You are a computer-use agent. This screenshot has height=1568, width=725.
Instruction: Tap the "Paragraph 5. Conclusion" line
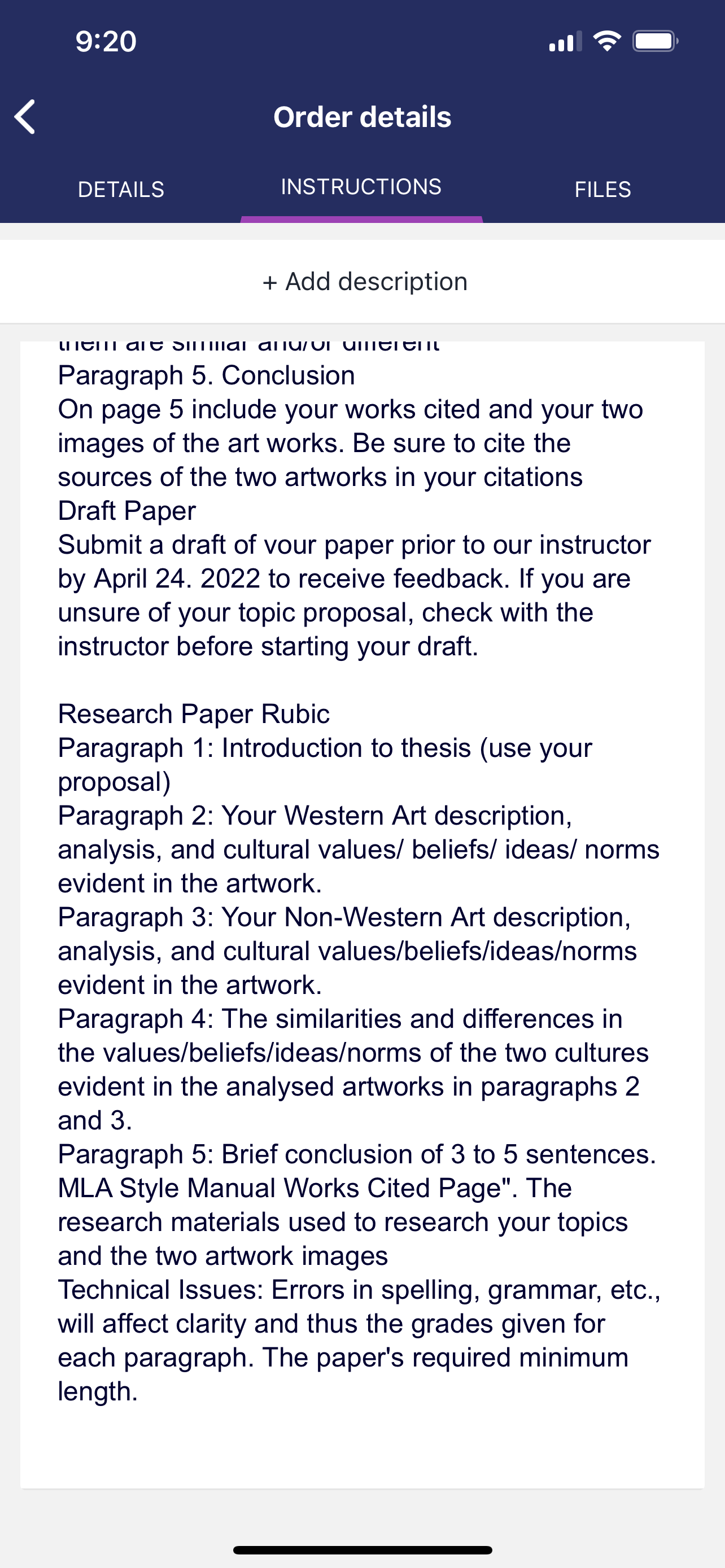coord(206,375)
